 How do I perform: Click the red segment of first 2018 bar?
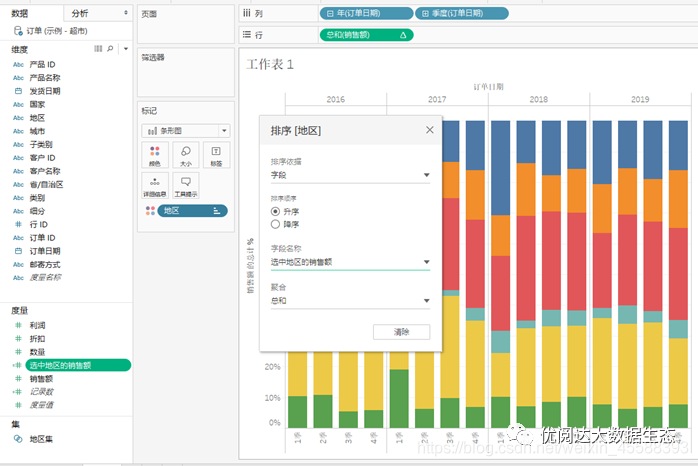pyautogui.click(x=501, y=293)
